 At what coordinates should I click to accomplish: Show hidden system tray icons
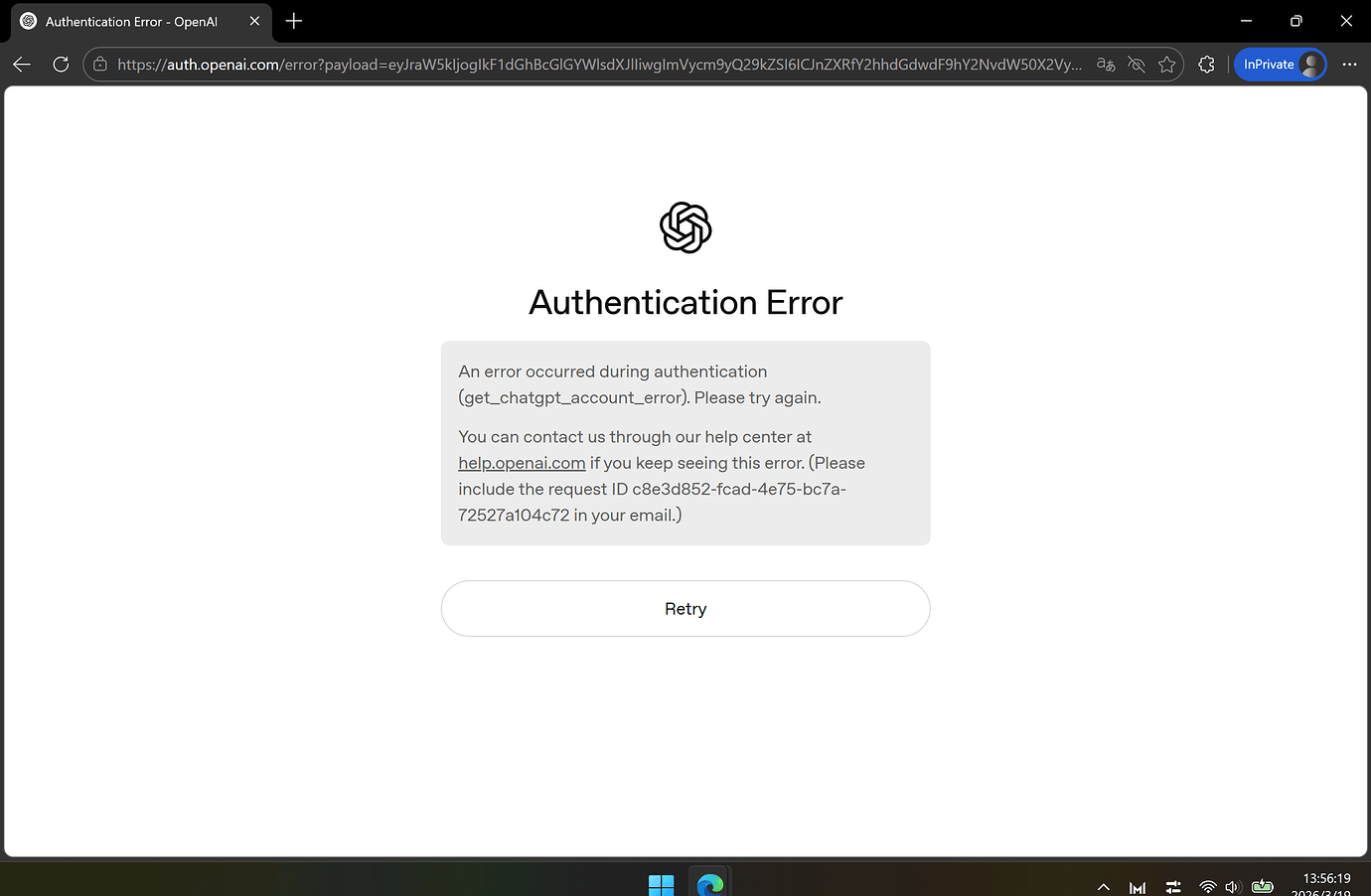coord(1104,887)
